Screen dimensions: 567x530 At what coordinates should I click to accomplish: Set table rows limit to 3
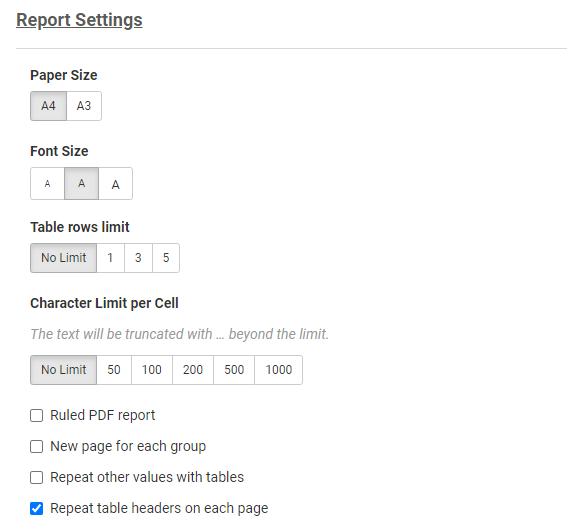tap(138, 258)
